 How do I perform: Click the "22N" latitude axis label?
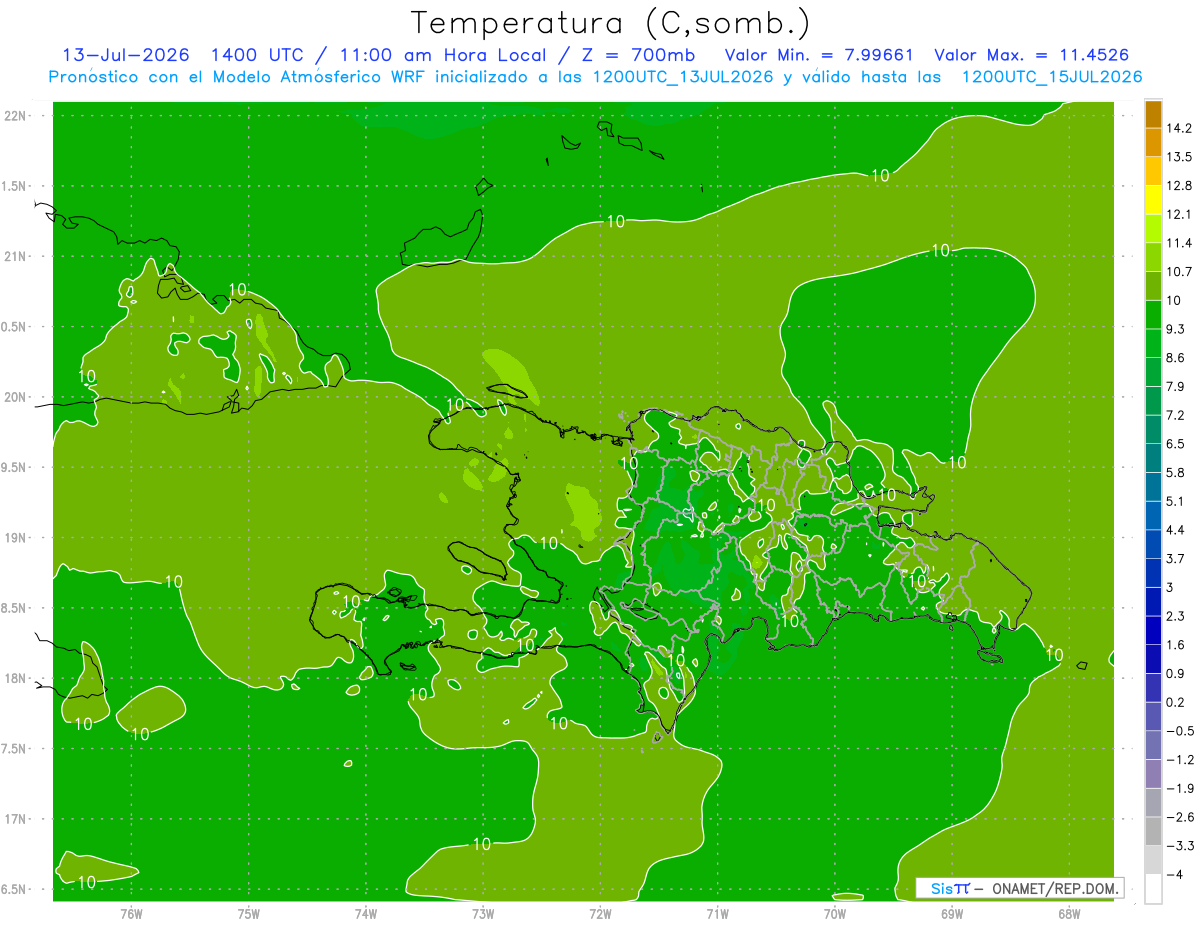point(14,115)
